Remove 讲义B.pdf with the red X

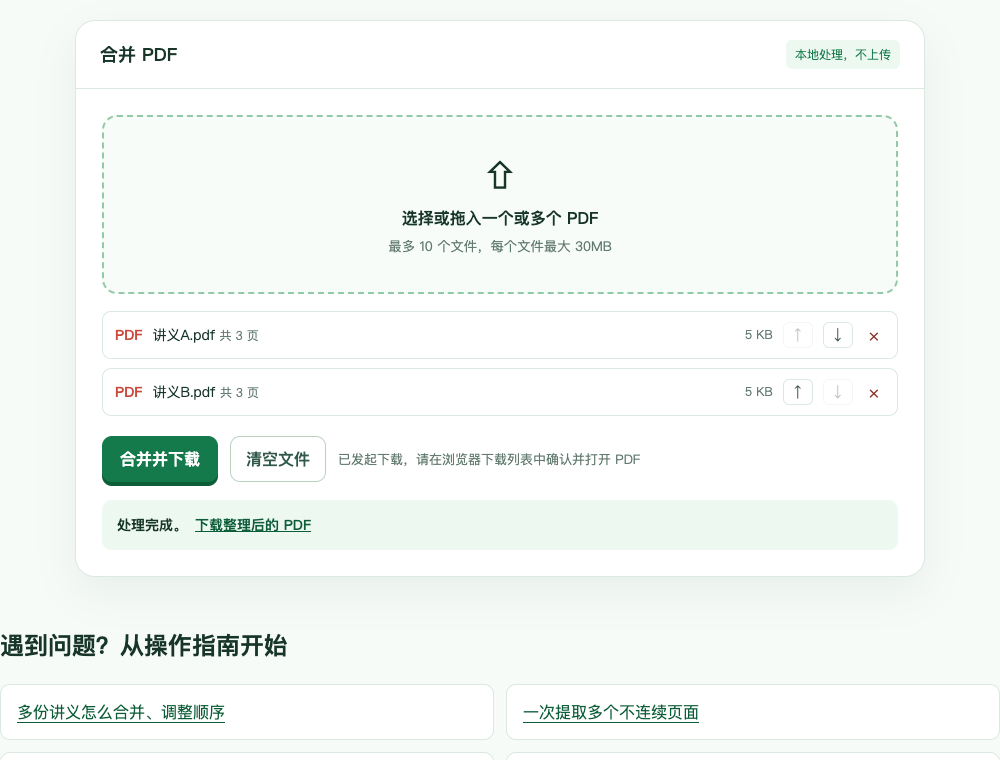pos(874,393)
